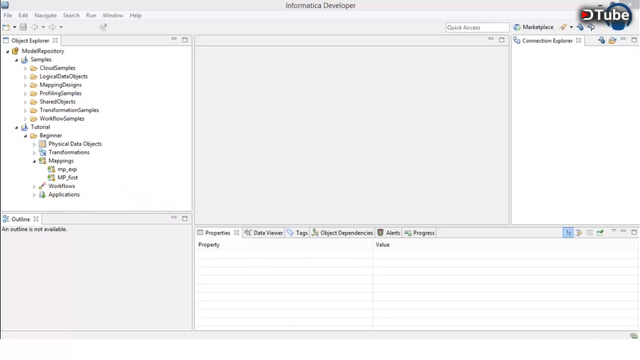Viewport: 640px width, 360px height.
Task: Open the Window menu
Action: 113,15
